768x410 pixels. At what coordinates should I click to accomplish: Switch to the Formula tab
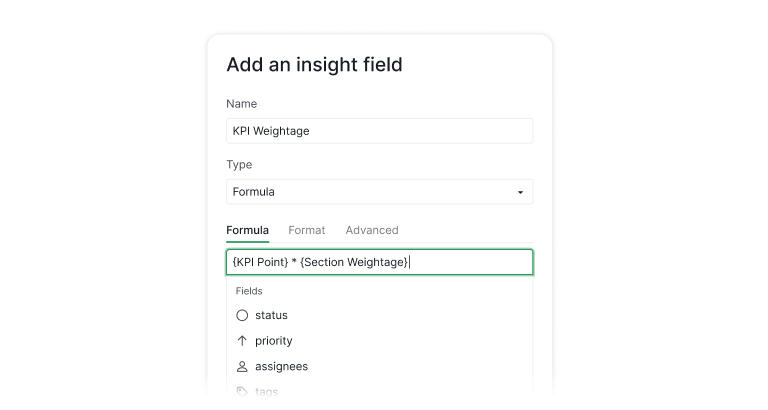247,230
